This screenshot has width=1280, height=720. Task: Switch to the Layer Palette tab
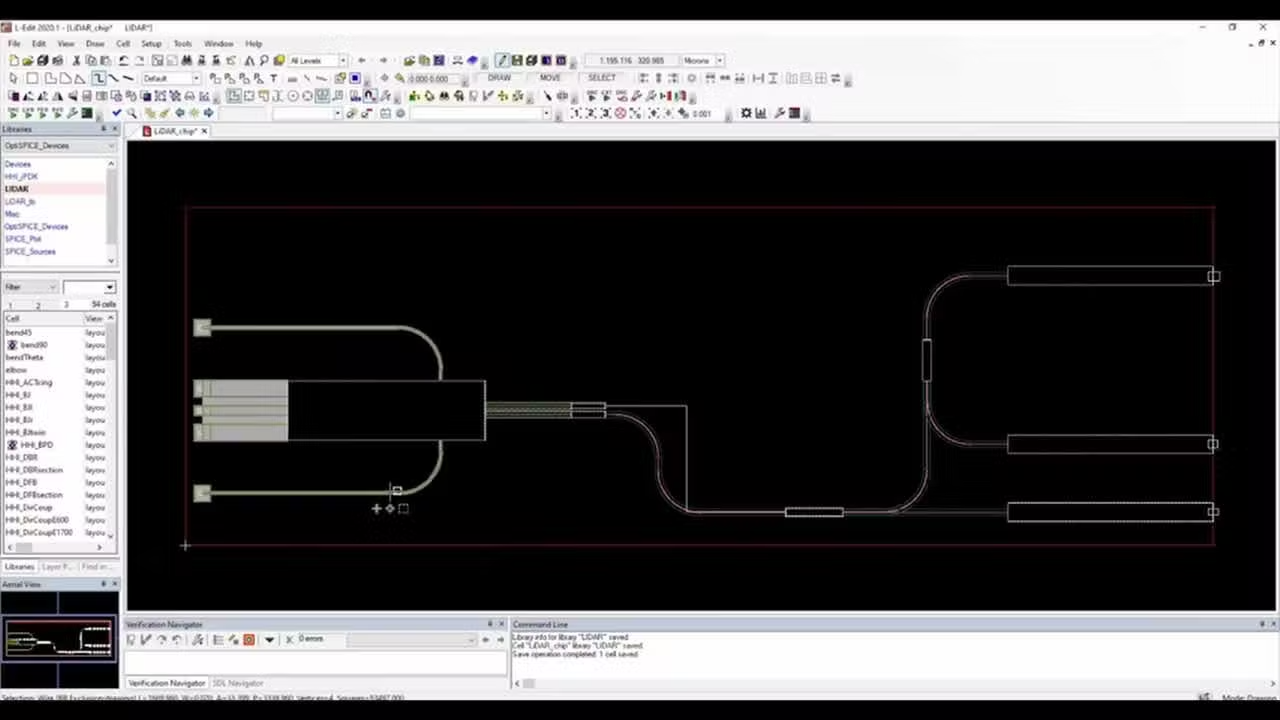click(x=58, y=567)
